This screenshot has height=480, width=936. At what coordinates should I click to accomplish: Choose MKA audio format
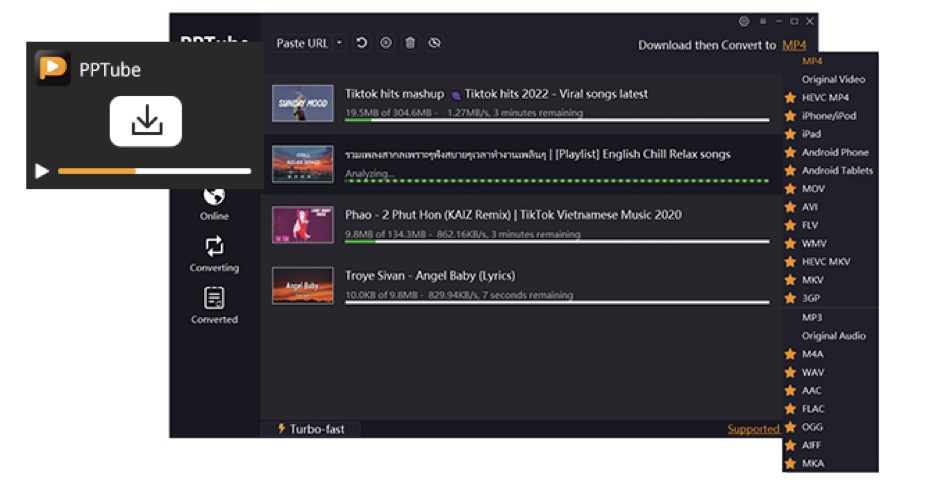812,463
